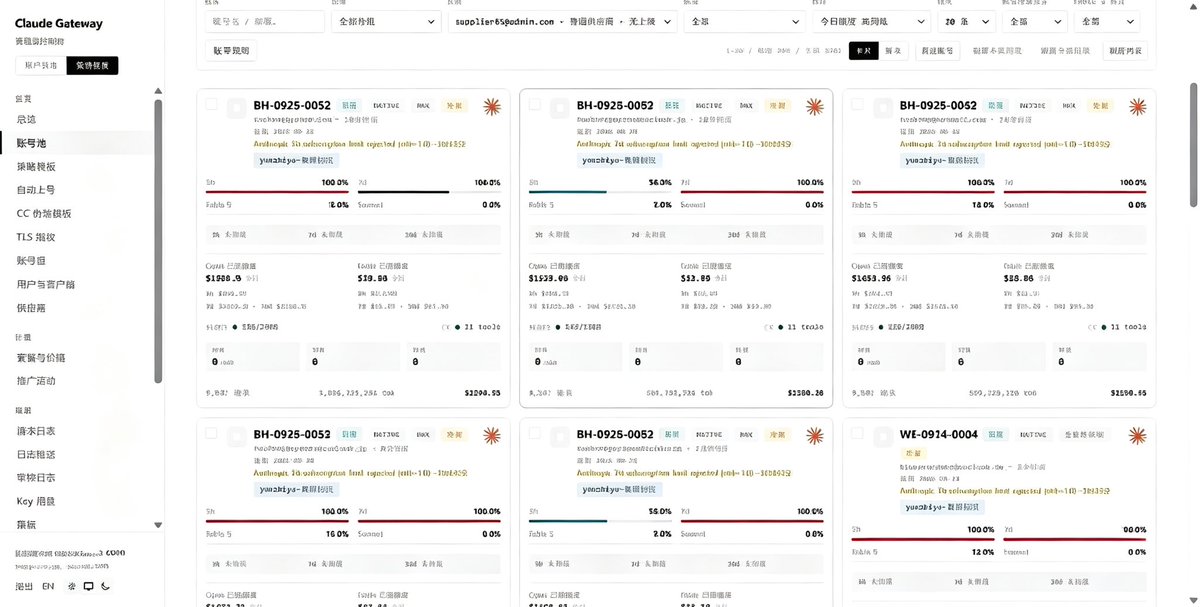Open the supplier65@admin.com dropdown

pyautogui.click(x=562, y=21)
